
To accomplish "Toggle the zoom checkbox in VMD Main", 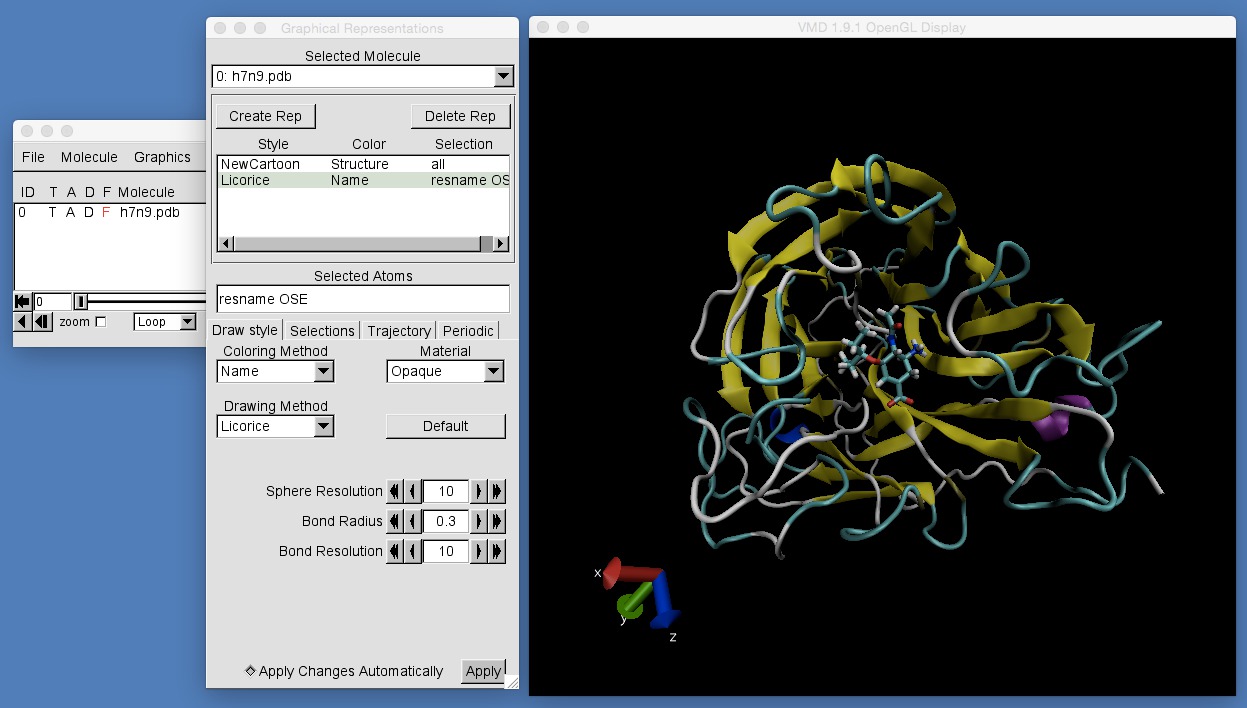I will [100, 322].
